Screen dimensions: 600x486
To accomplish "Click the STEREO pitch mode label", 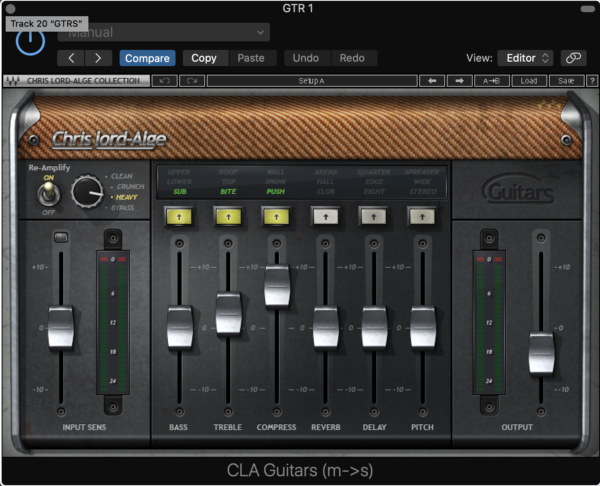I will [423, 191].
